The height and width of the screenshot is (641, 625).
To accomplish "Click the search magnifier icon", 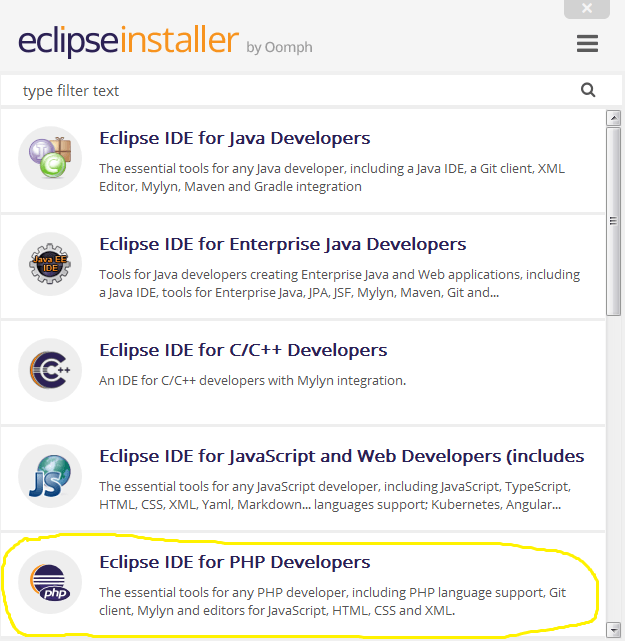I will 588,90.
